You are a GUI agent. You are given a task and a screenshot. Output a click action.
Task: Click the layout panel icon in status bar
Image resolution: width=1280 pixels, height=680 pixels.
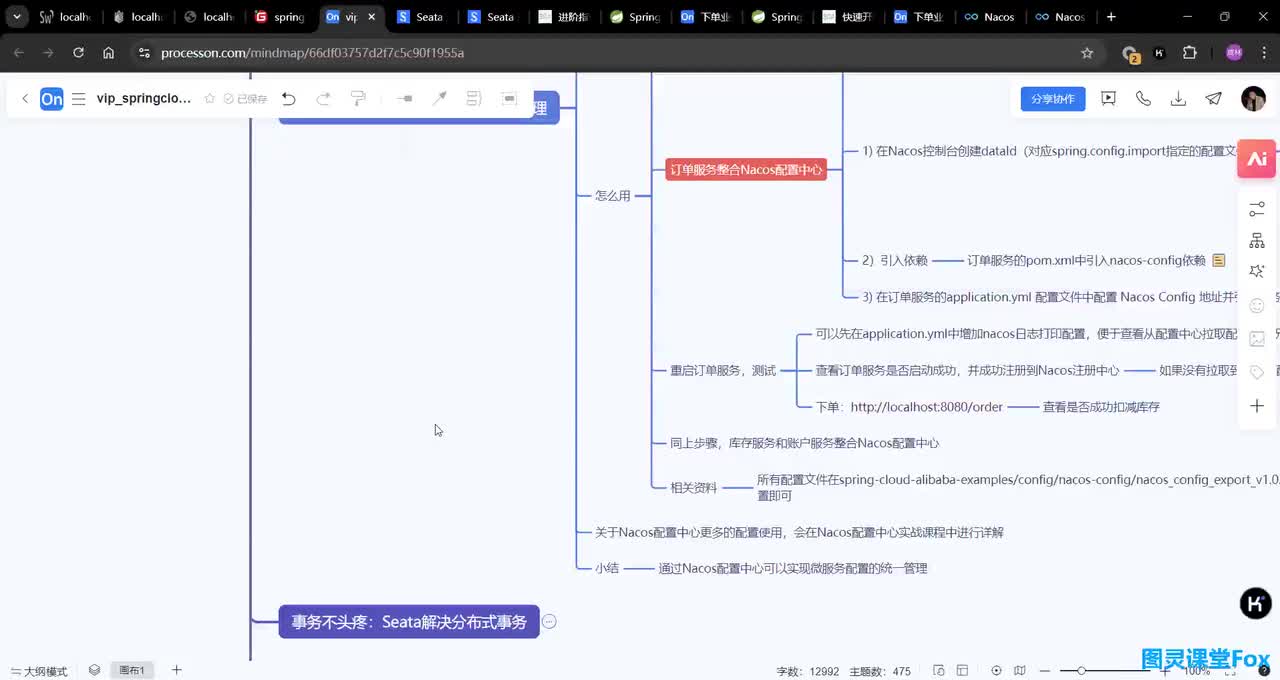pos(962,670)
